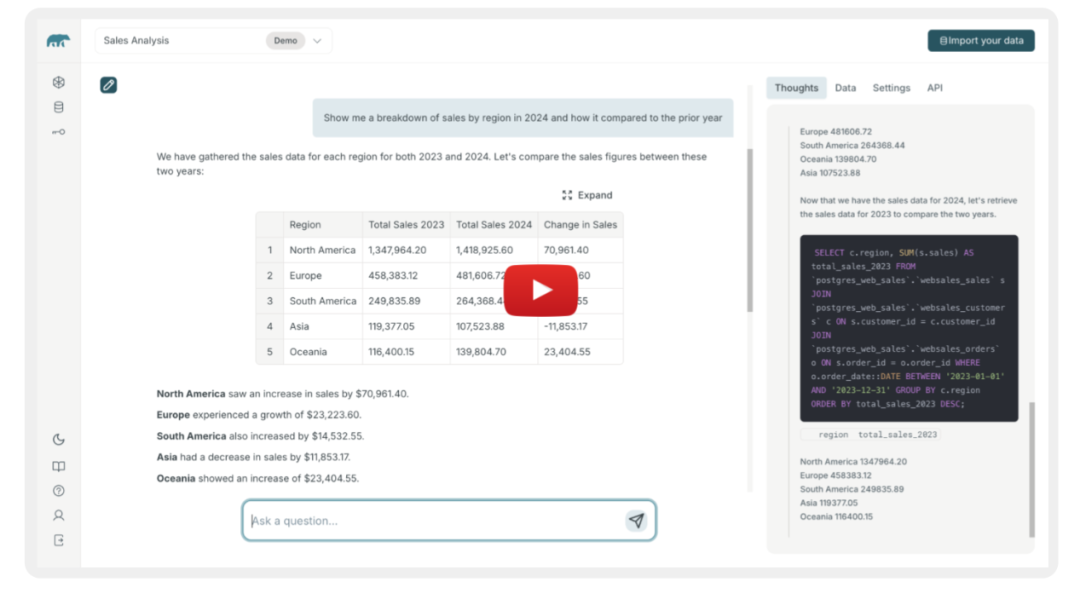Click the Change in Sales column header

tap(581, 224)
